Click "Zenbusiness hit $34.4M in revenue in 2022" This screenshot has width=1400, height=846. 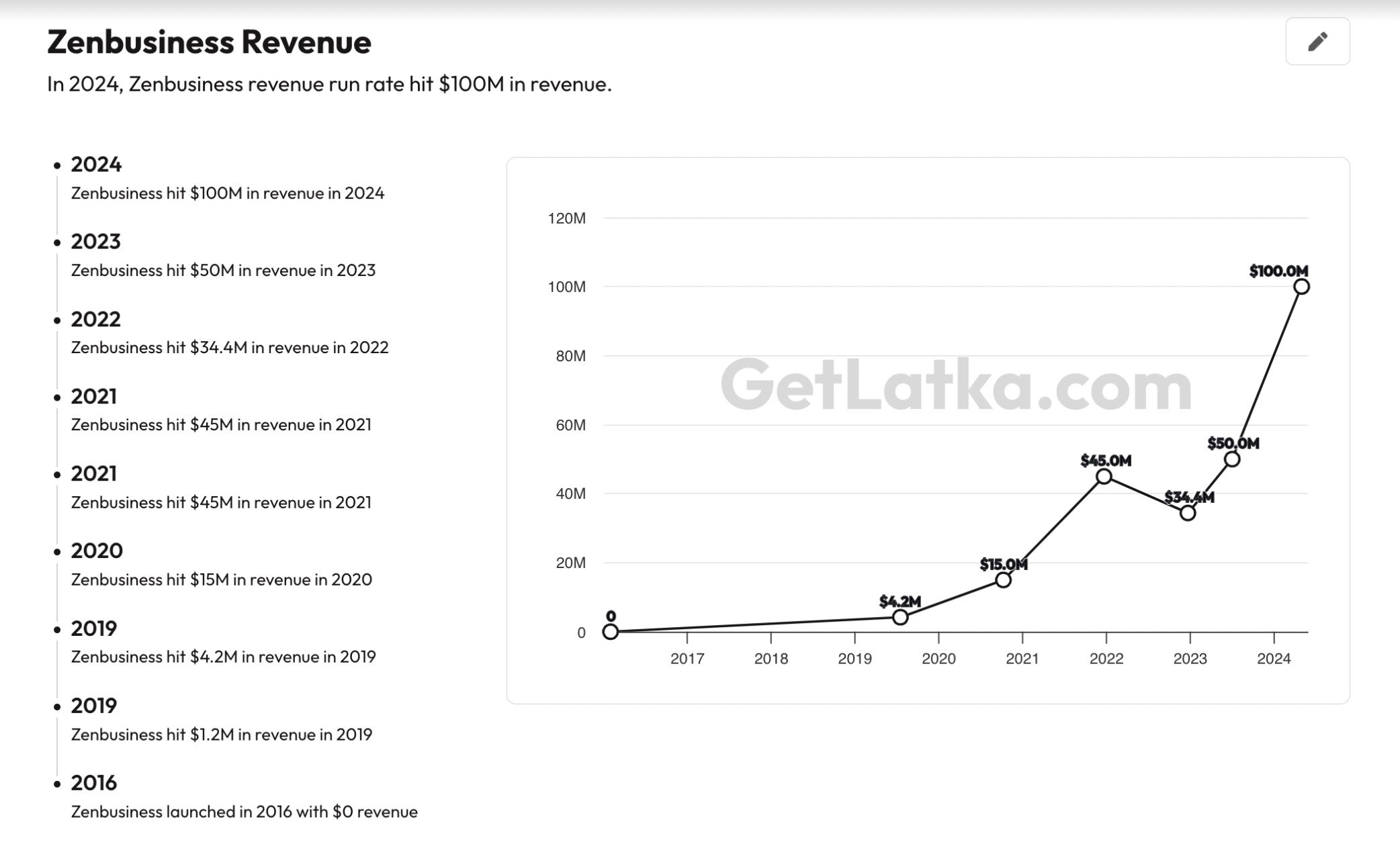pos(230,348)
